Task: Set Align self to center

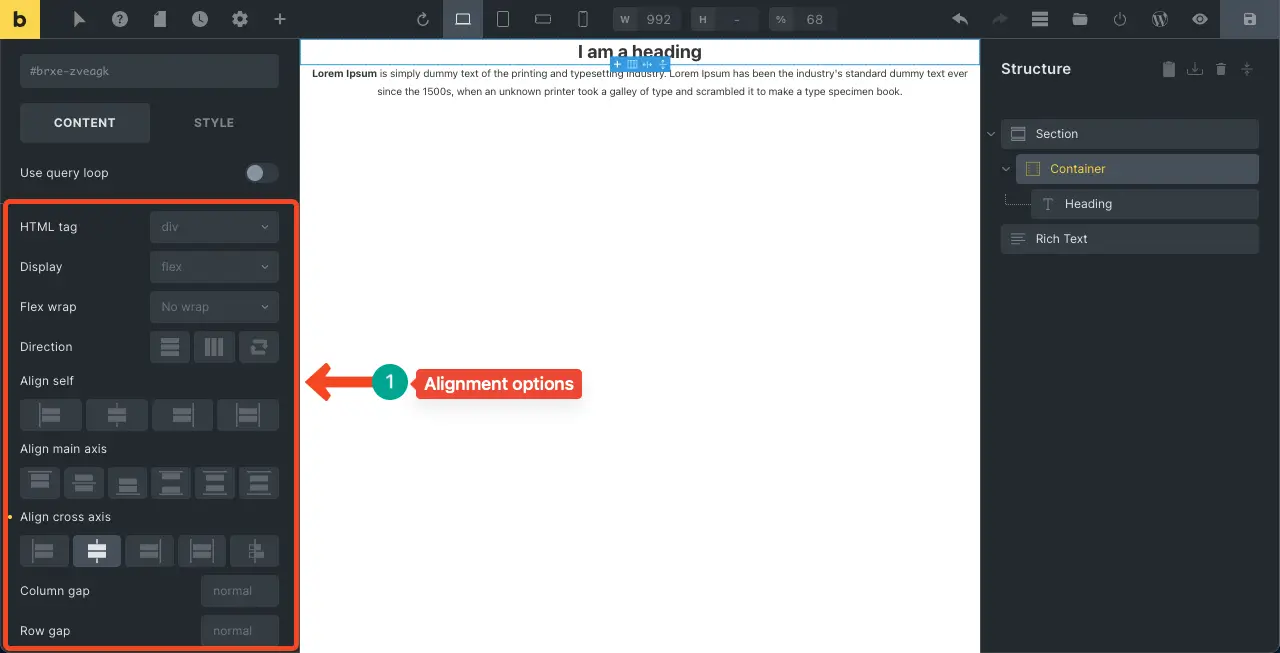Action: click(x=117, y=415)
